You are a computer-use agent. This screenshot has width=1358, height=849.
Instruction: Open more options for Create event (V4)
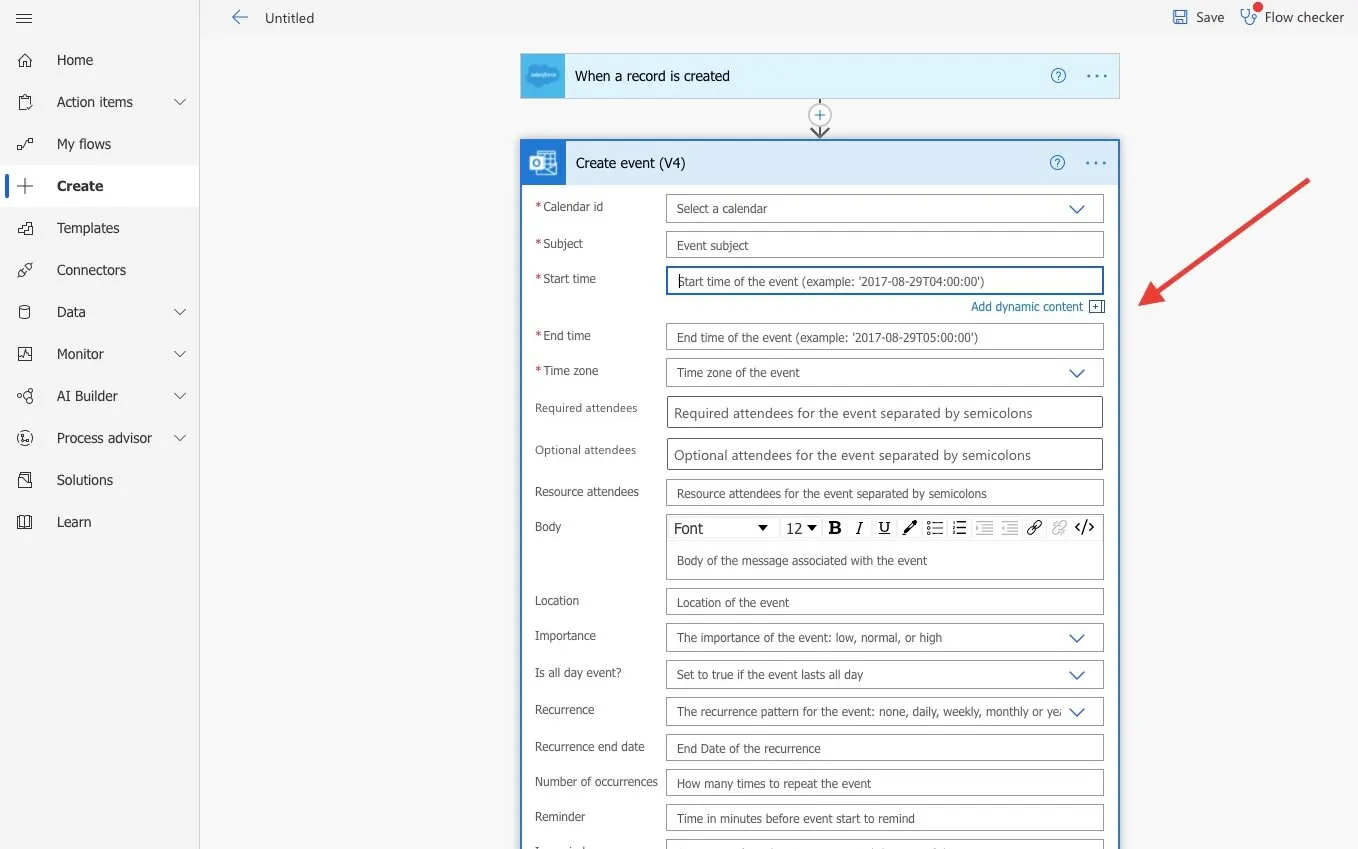point(1096,163)
